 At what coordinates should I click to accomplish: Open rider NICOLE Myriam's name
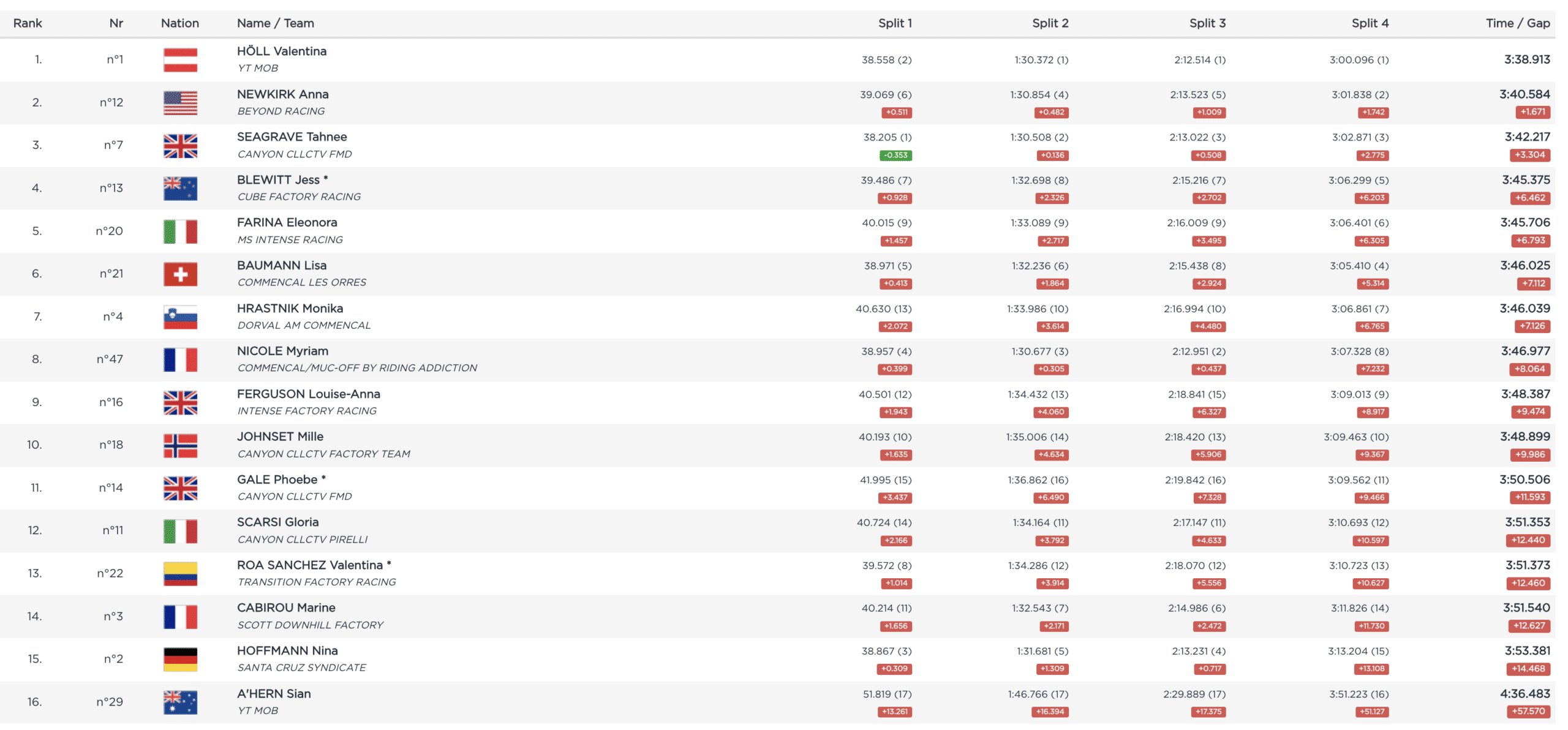tap(282, 351)
